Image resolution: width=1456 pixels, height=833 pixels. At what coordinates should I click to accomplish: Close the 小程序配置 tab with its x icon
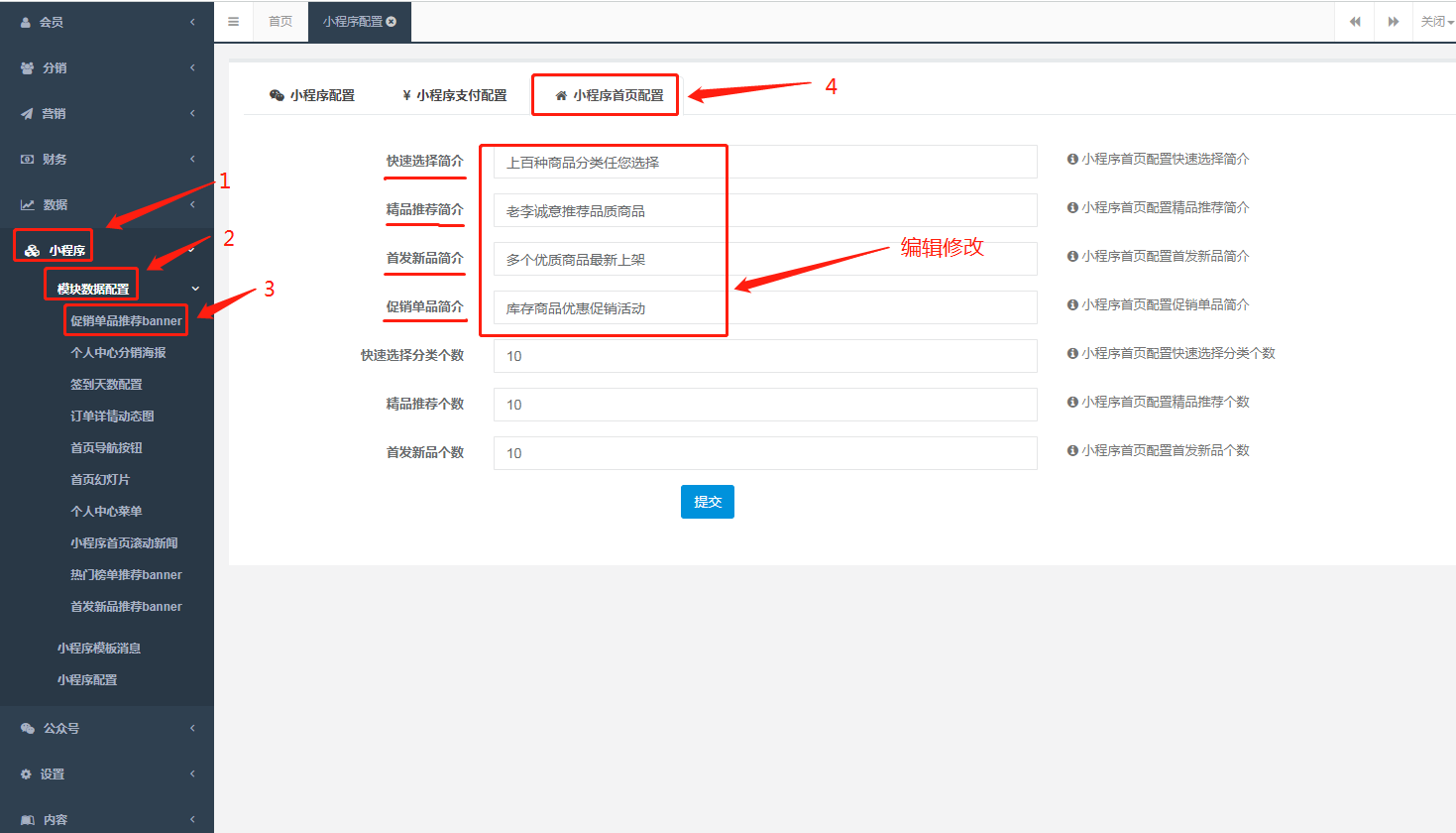pyautogui.click(x=392, y=21)
